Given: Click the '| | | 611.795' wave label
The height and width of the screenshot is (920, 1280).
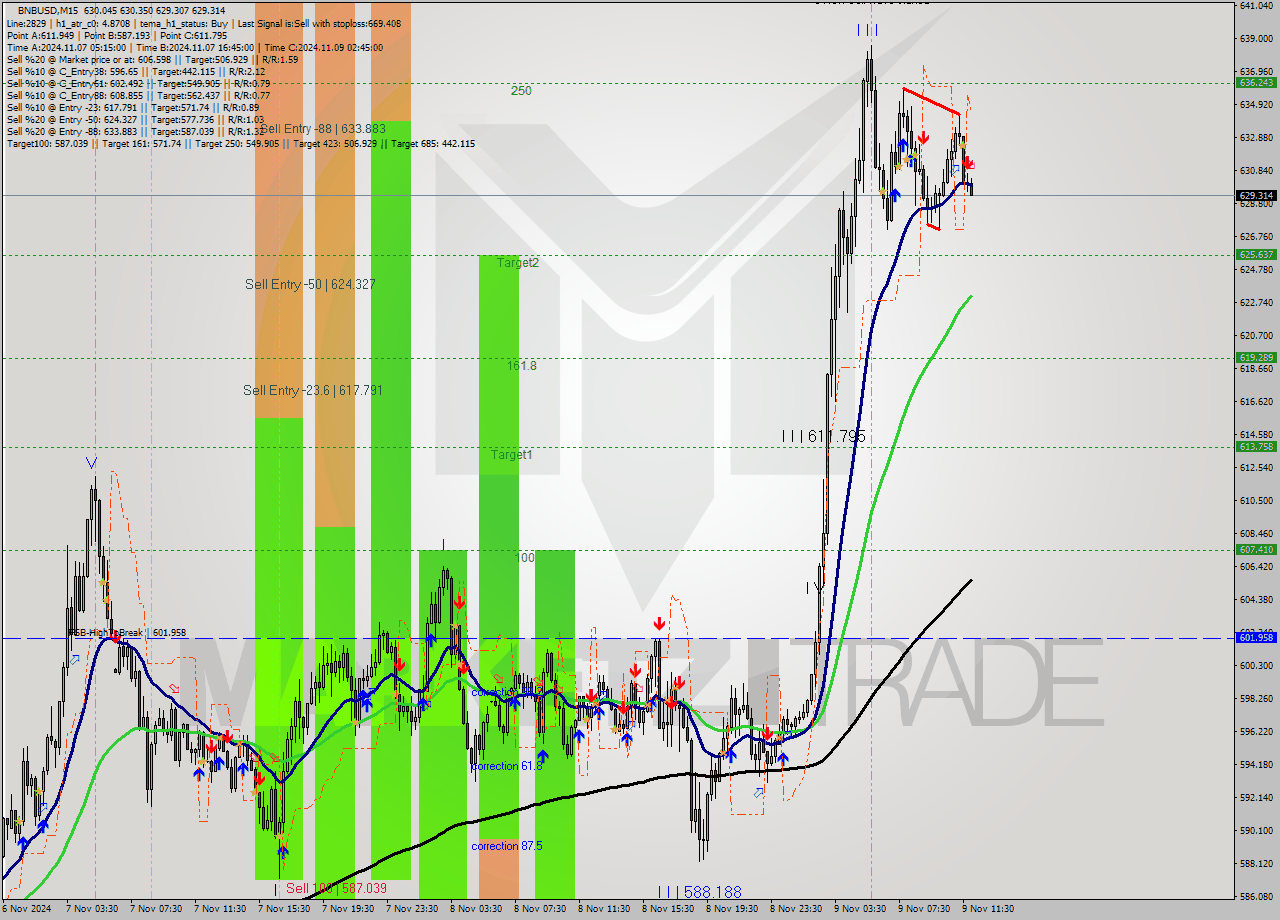Looking at the screenshot, I should 823,436.
